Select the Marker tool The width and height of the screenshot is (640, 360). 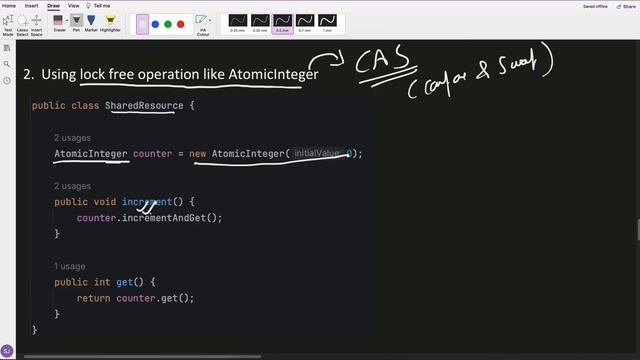click(91, 23)
